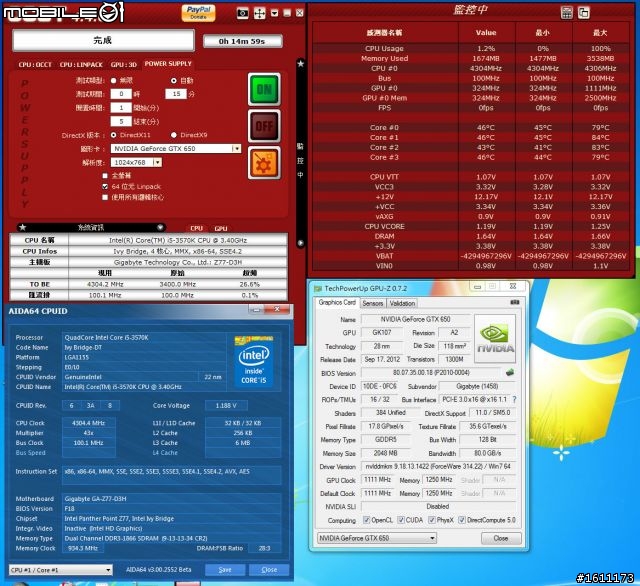
Task: Click the Value column header in monitoring
Action: (x=486, y=33)
